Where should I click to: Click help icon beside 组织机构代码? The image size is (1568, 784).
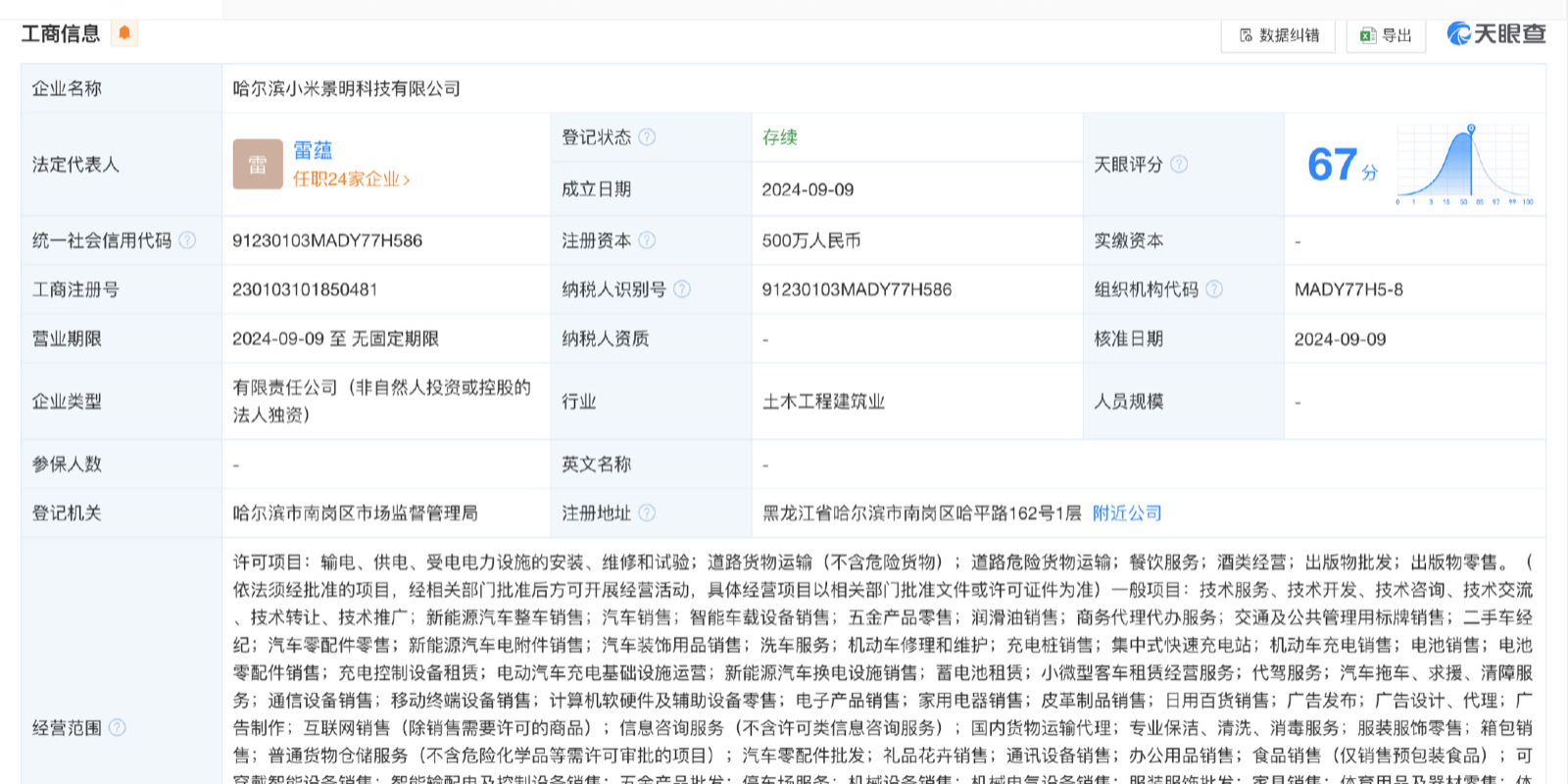click(1214, 289)
